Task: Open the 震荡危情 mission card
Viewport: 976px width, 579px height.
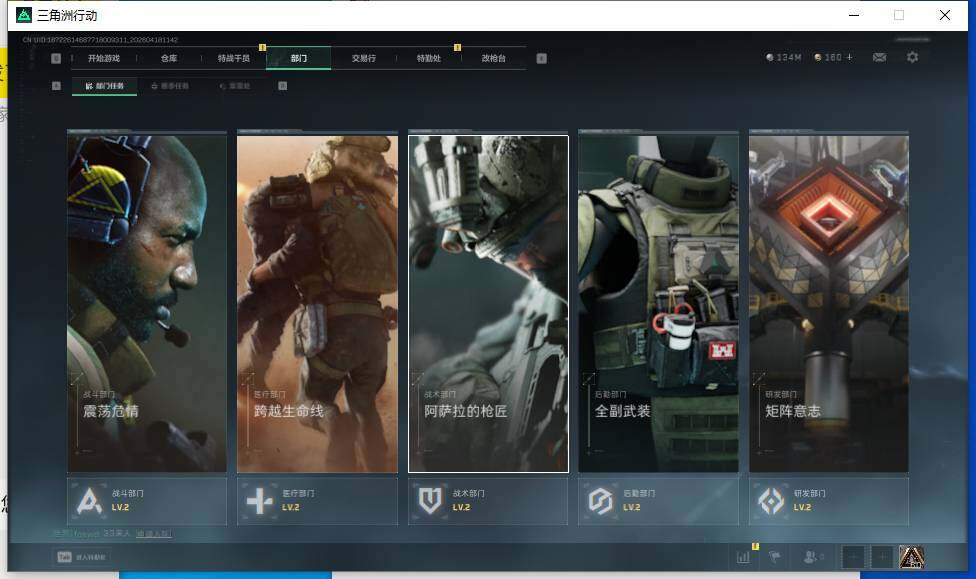Action: point(147,304)
